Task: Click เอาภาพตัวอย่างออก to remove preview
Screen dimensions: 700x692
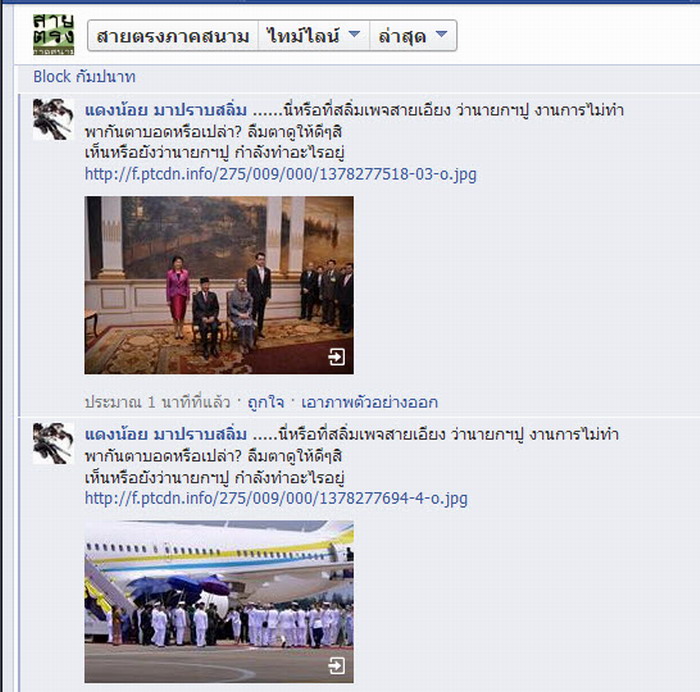Action: pyautogui.click(x=370, y=402)
